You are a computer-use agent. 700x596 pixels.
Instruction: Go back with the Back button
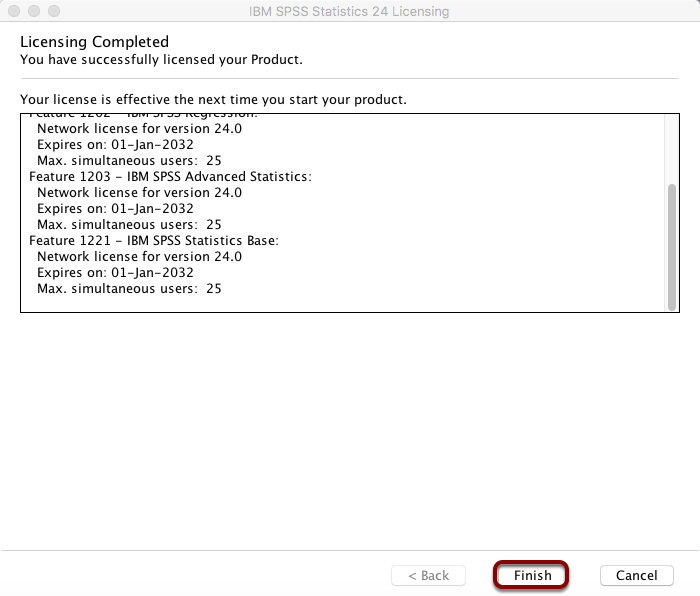(429, 575)
